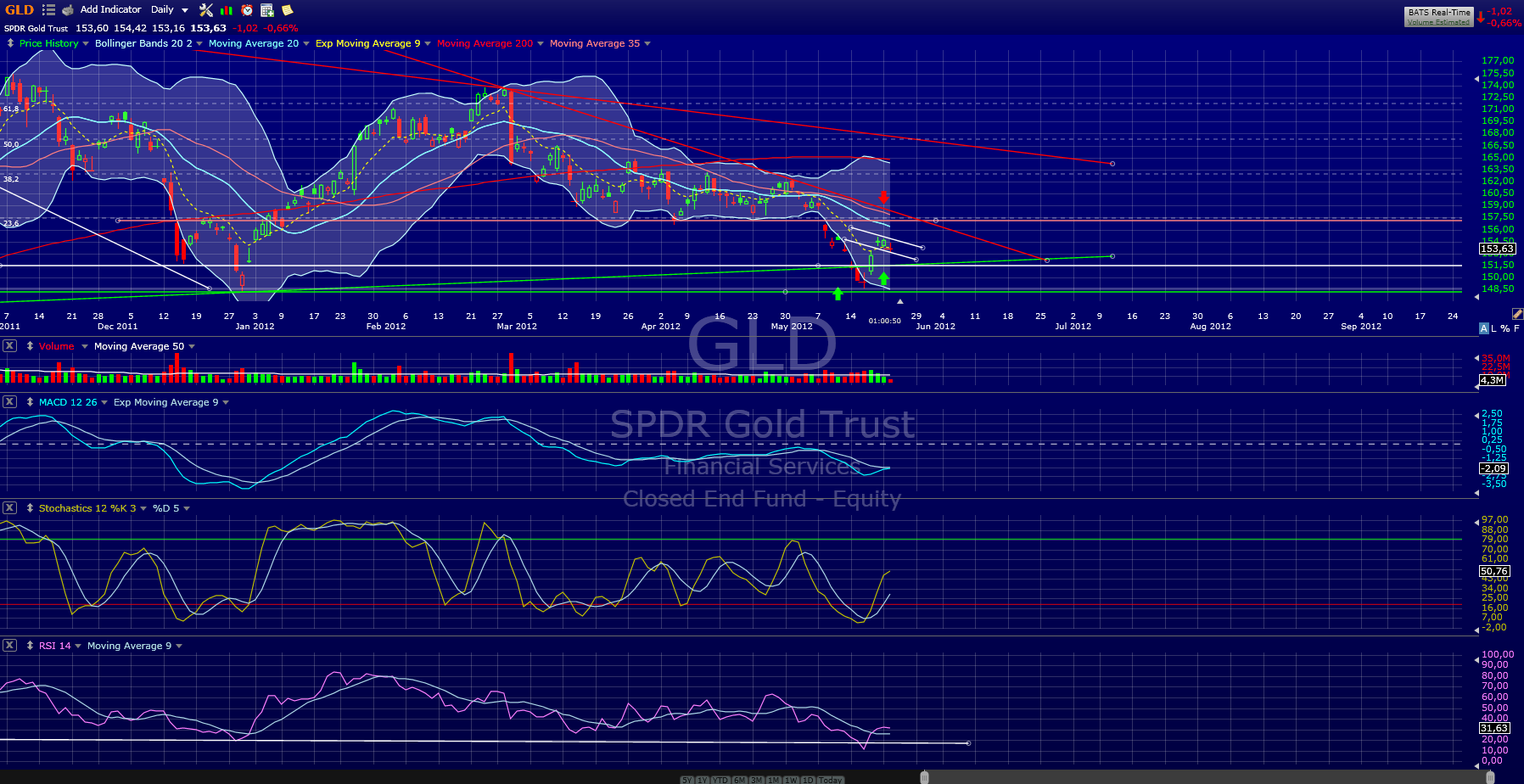Set chart range to 5Y
1524x784 pixels.
687,780
